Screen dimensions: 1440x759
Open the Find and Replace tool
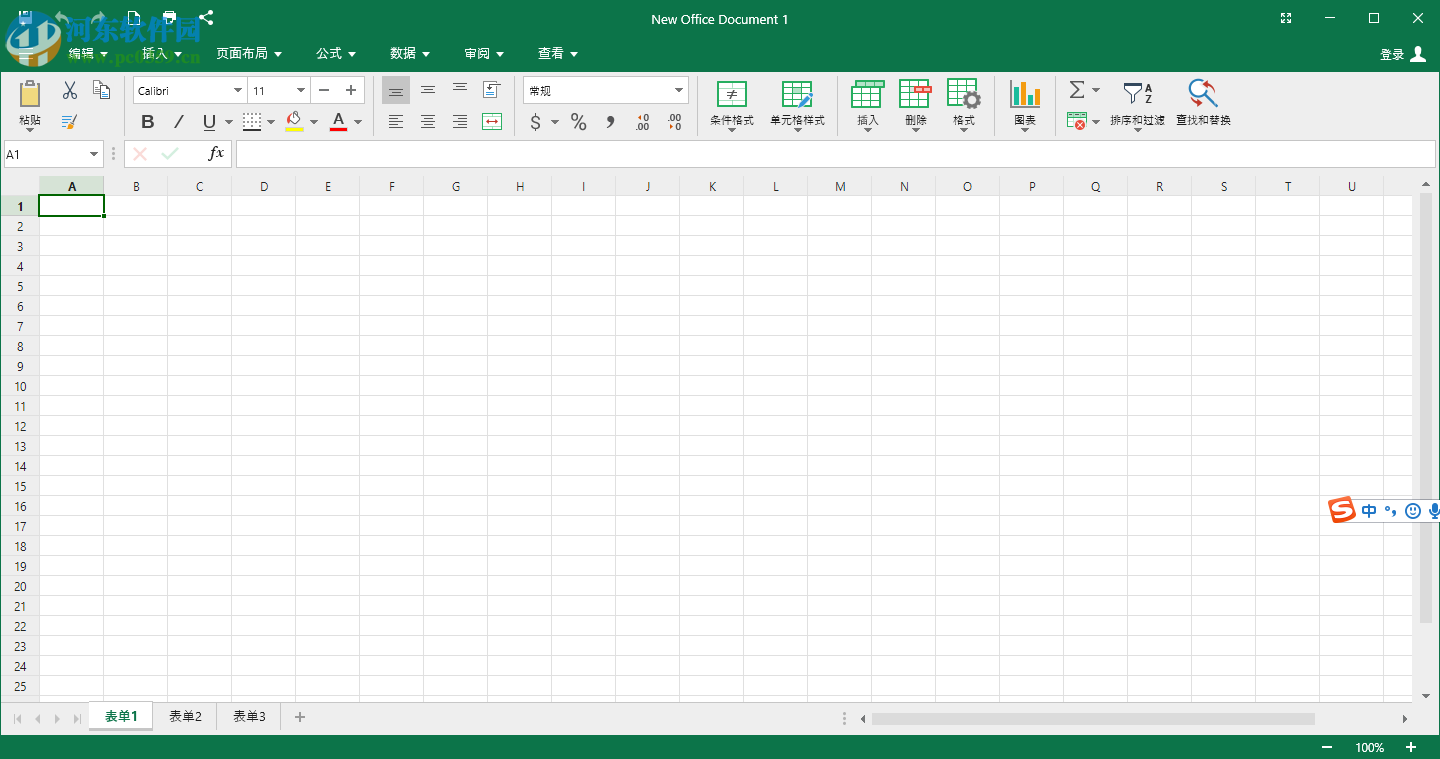tap(1201, 104)
